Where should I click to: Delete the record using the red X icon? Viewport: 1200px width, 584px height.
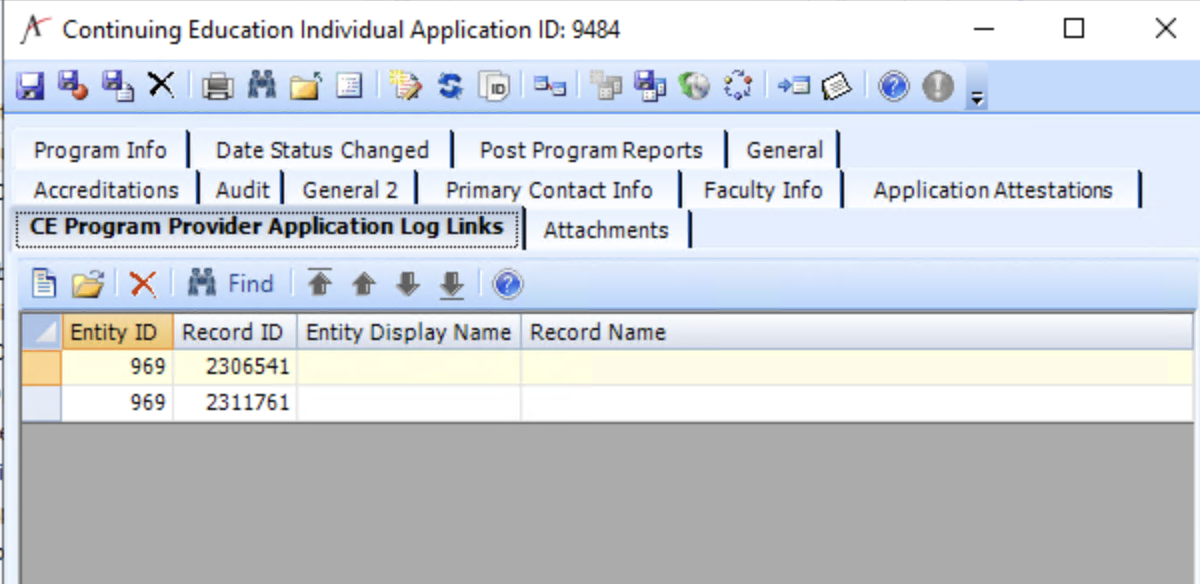[x=161, y=85]
